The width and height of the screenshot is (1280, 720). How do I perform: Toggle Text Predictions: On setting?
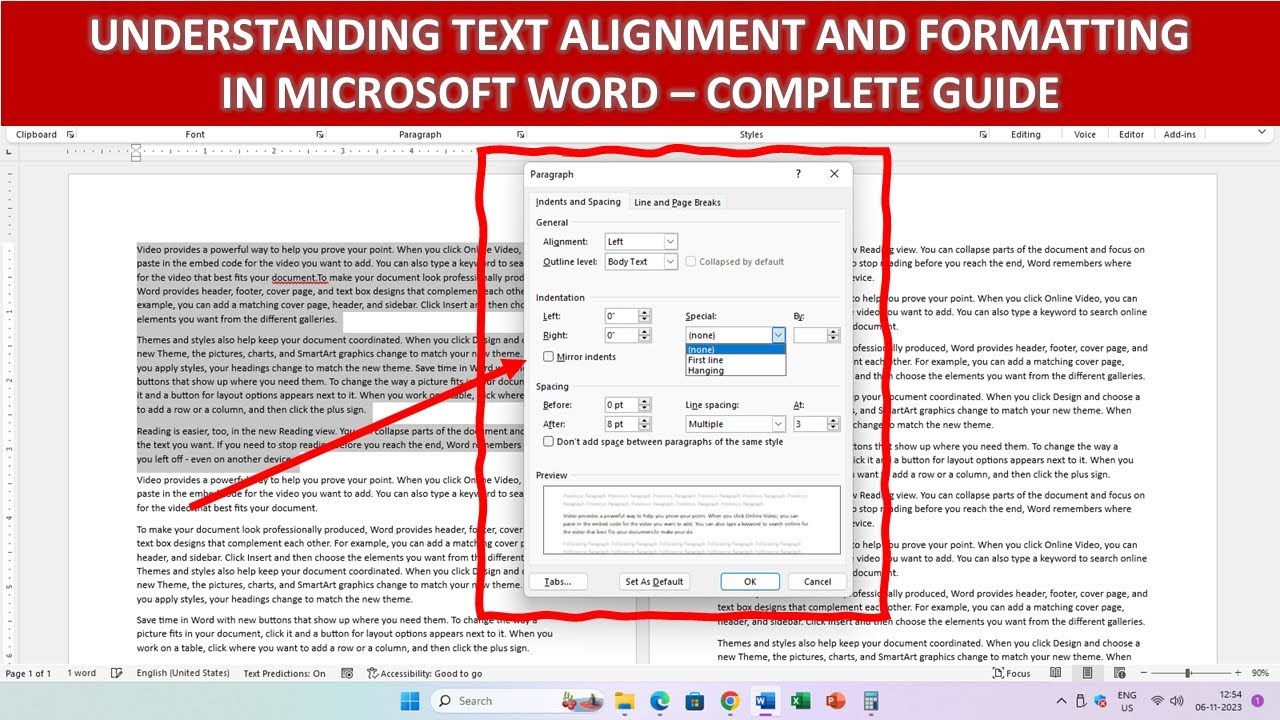click(x=284, y=673)
